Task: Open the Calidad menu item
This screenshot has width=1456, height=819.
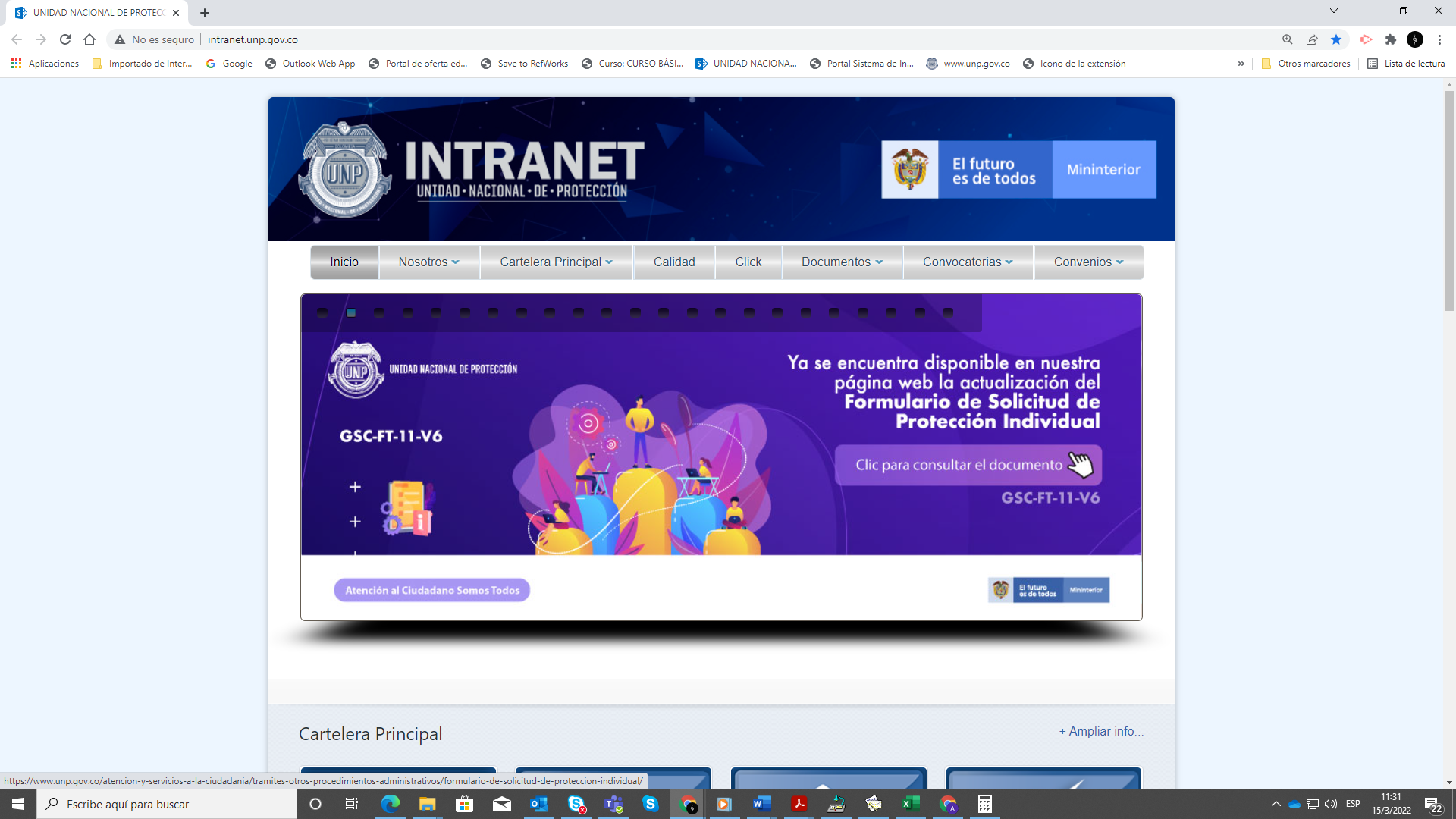Action: point(674,262)
